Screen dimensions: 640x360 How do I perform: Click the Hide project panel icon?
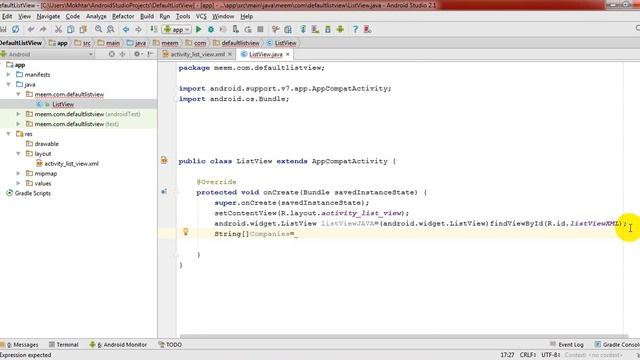[150, 54]
